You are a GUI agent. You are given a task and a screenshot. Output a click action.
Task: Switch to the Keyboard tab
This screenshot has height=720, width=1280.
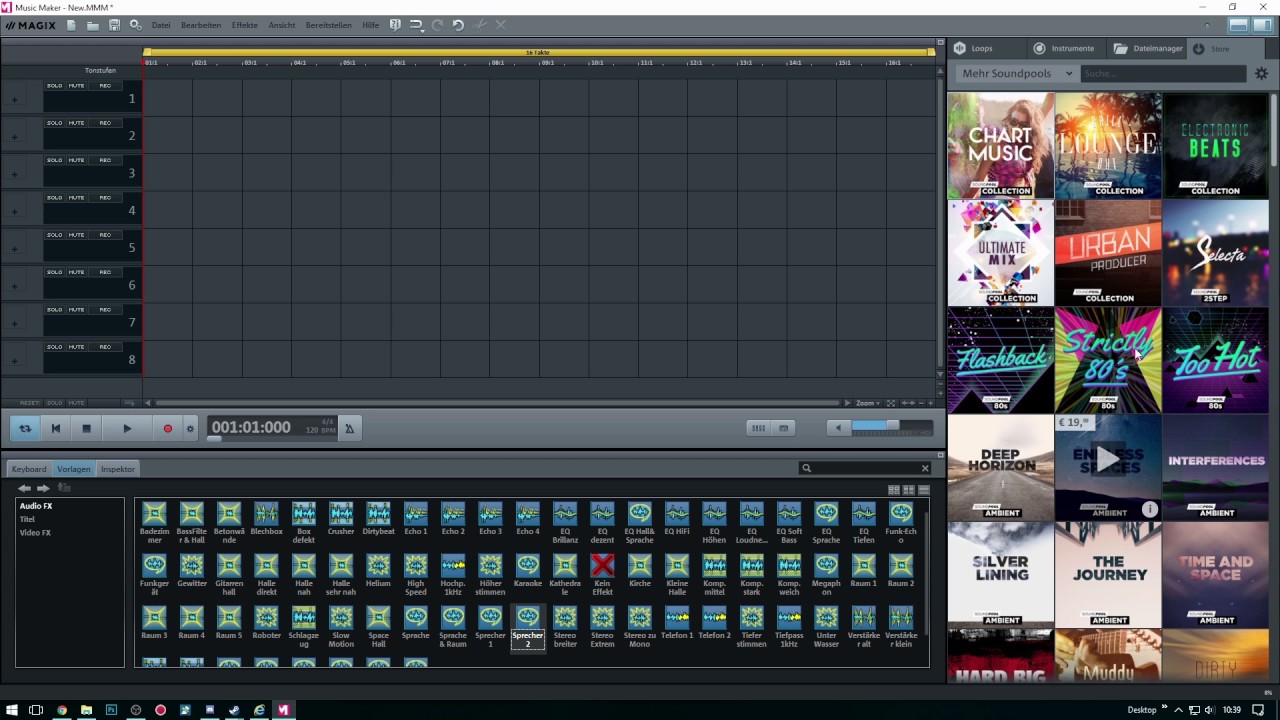[x=29, y=469]
